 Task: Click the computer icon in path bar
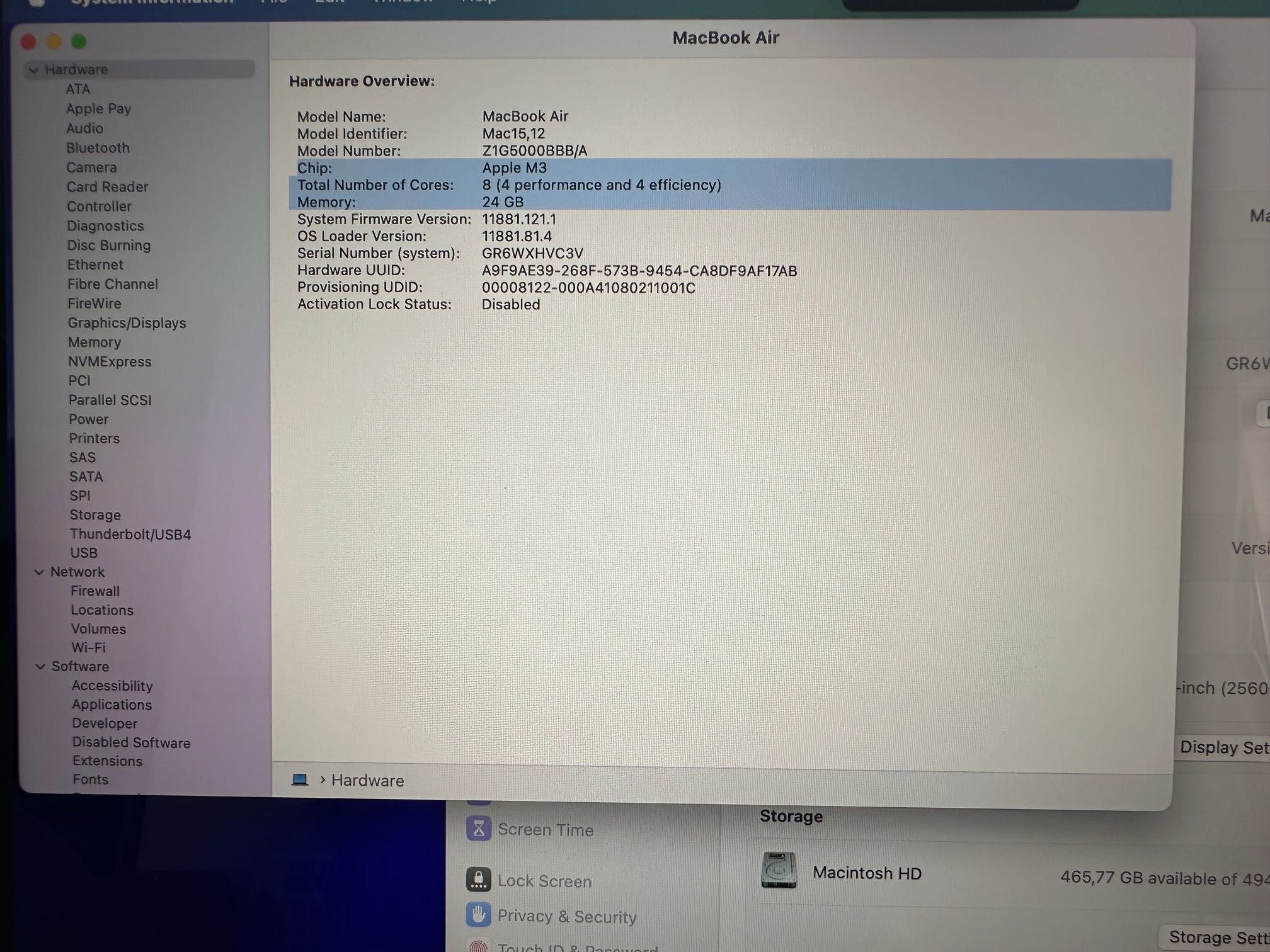pyautogui.click(x=300, y=781)
